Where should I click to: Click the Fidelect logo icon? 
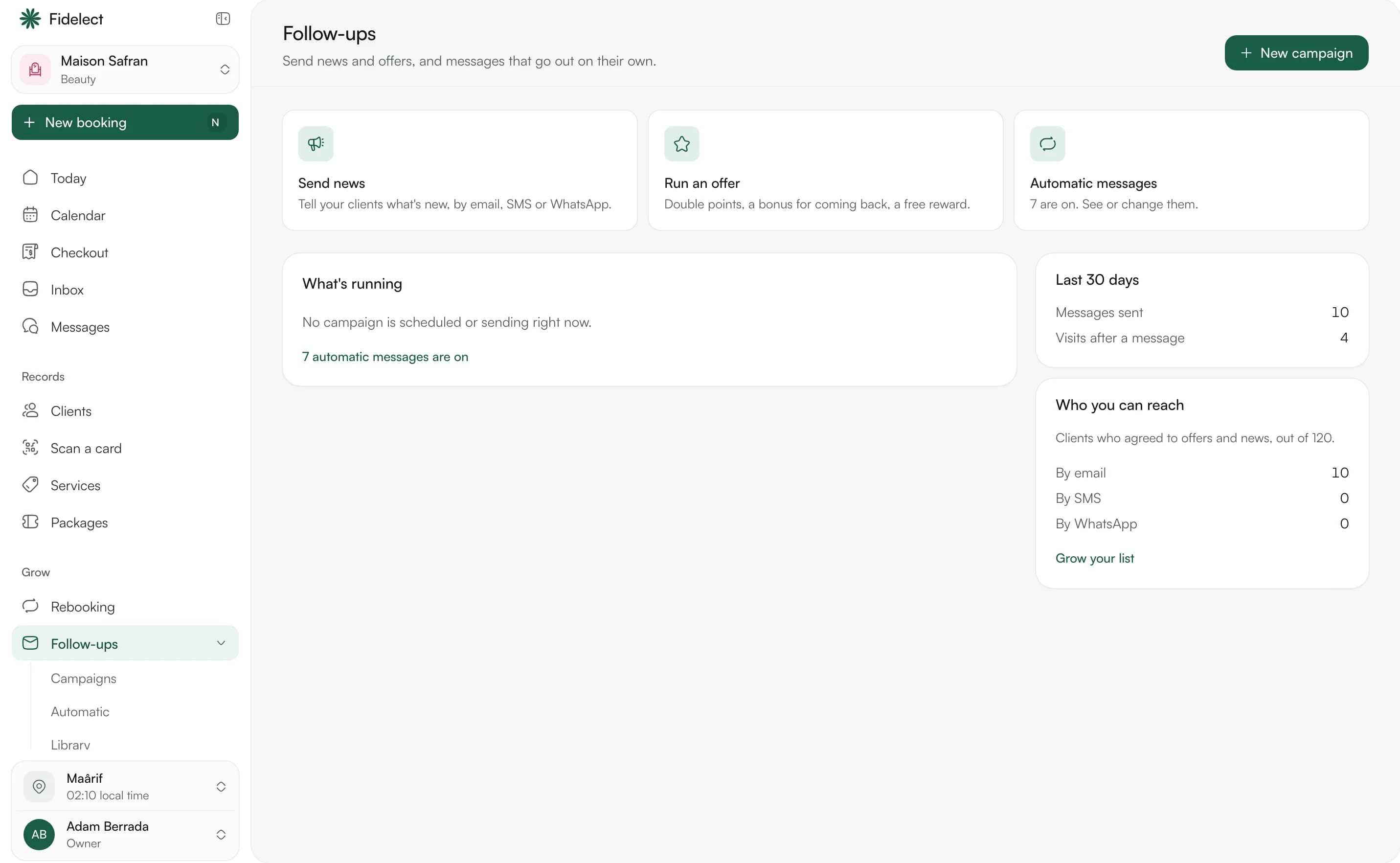30,19
